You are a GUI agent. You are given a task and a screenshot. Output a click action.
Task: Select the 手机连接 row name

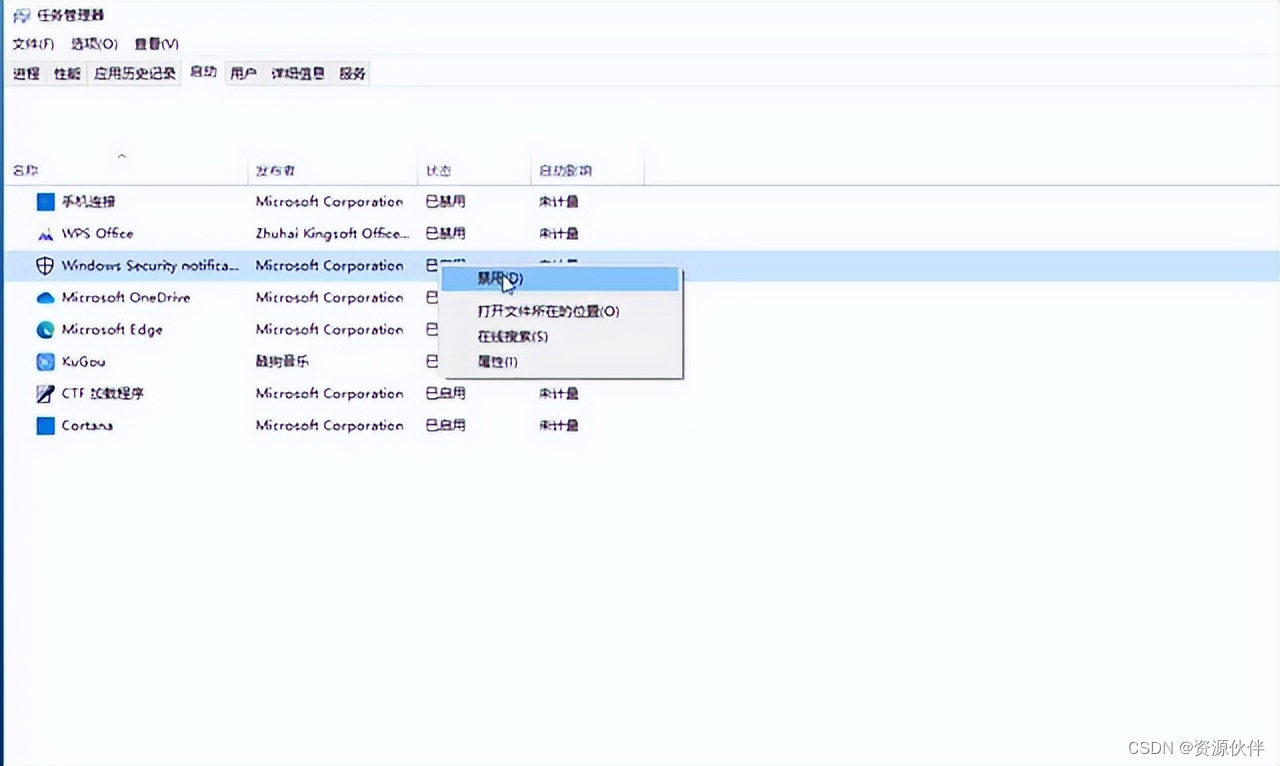pos(88,202)
